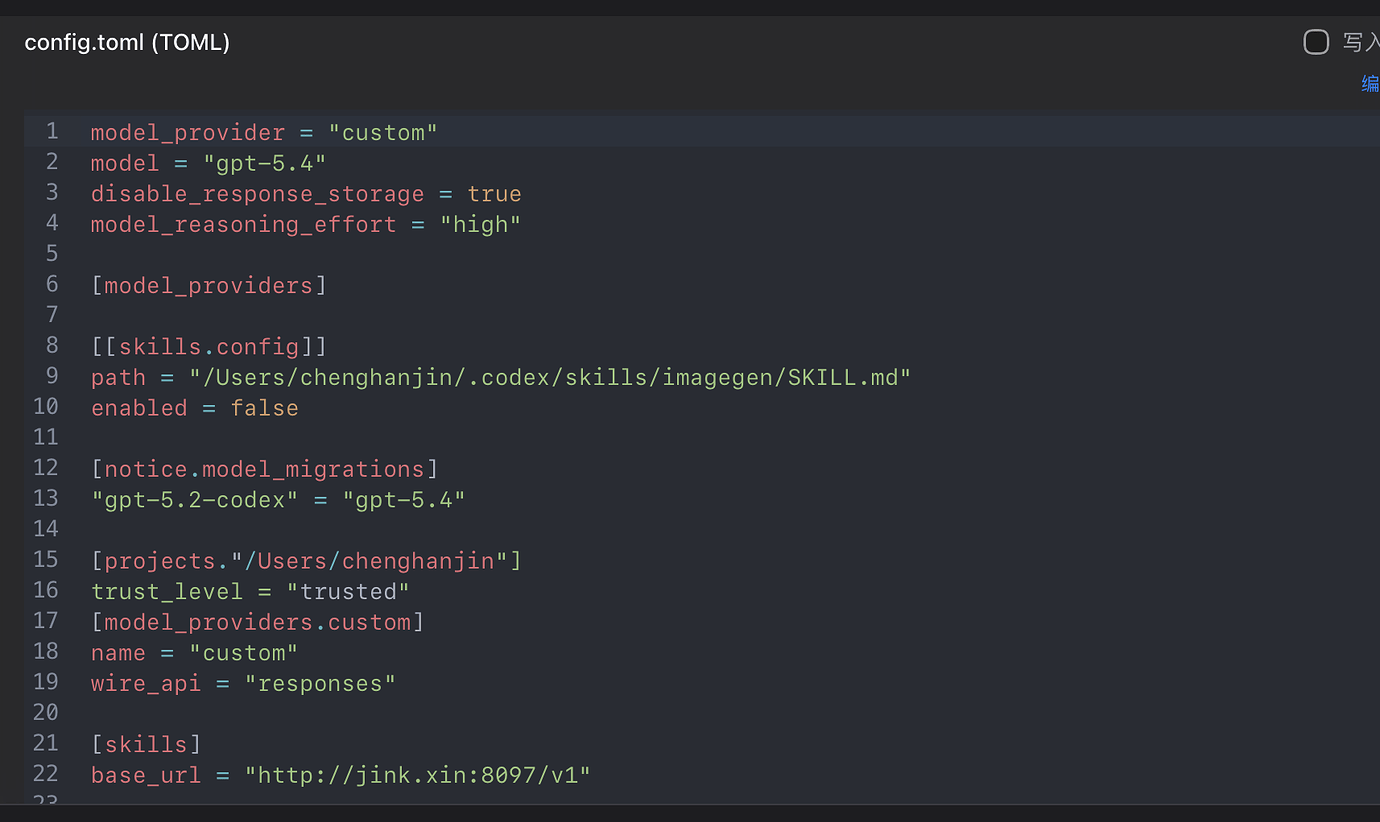
Task: Click line number 7 in the gutter
Action: coord(52,315)
